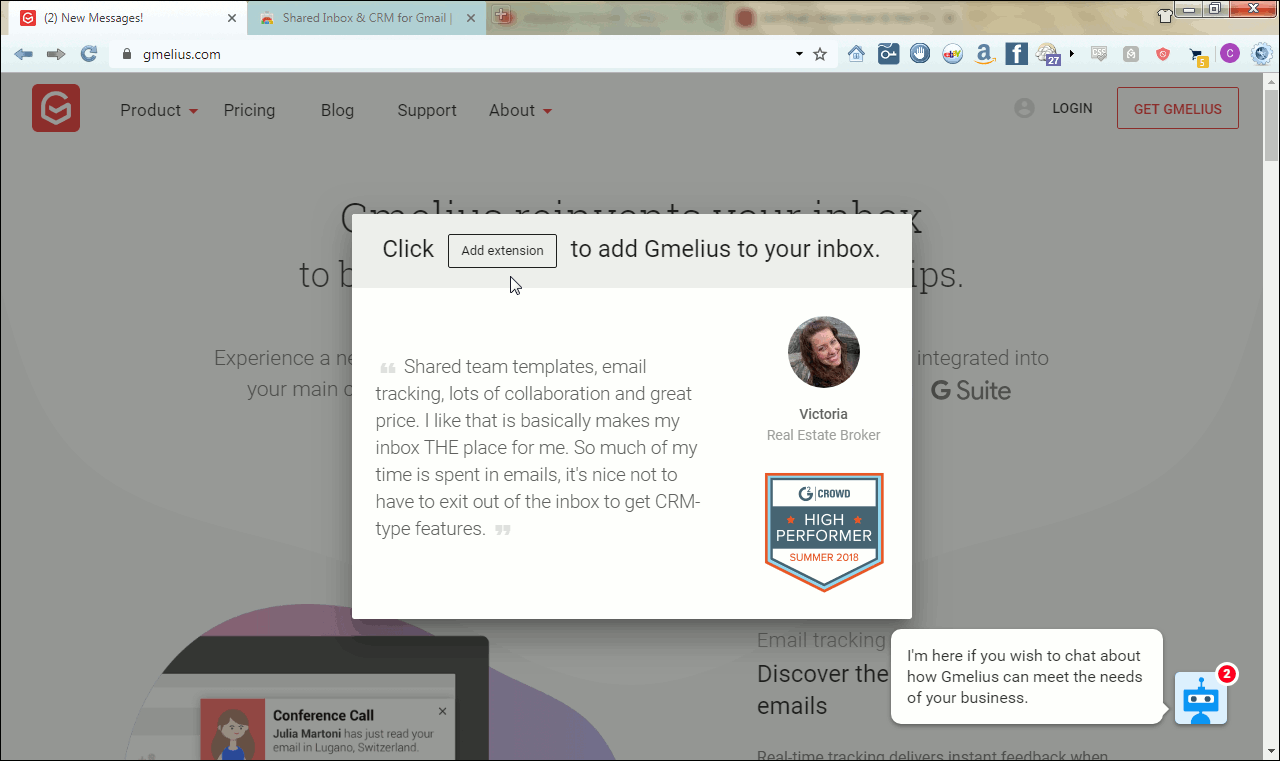The width and height of the screenshot is (1280, 761).
Task: Click the Real Estate Broker text
Action: (823, 435)
